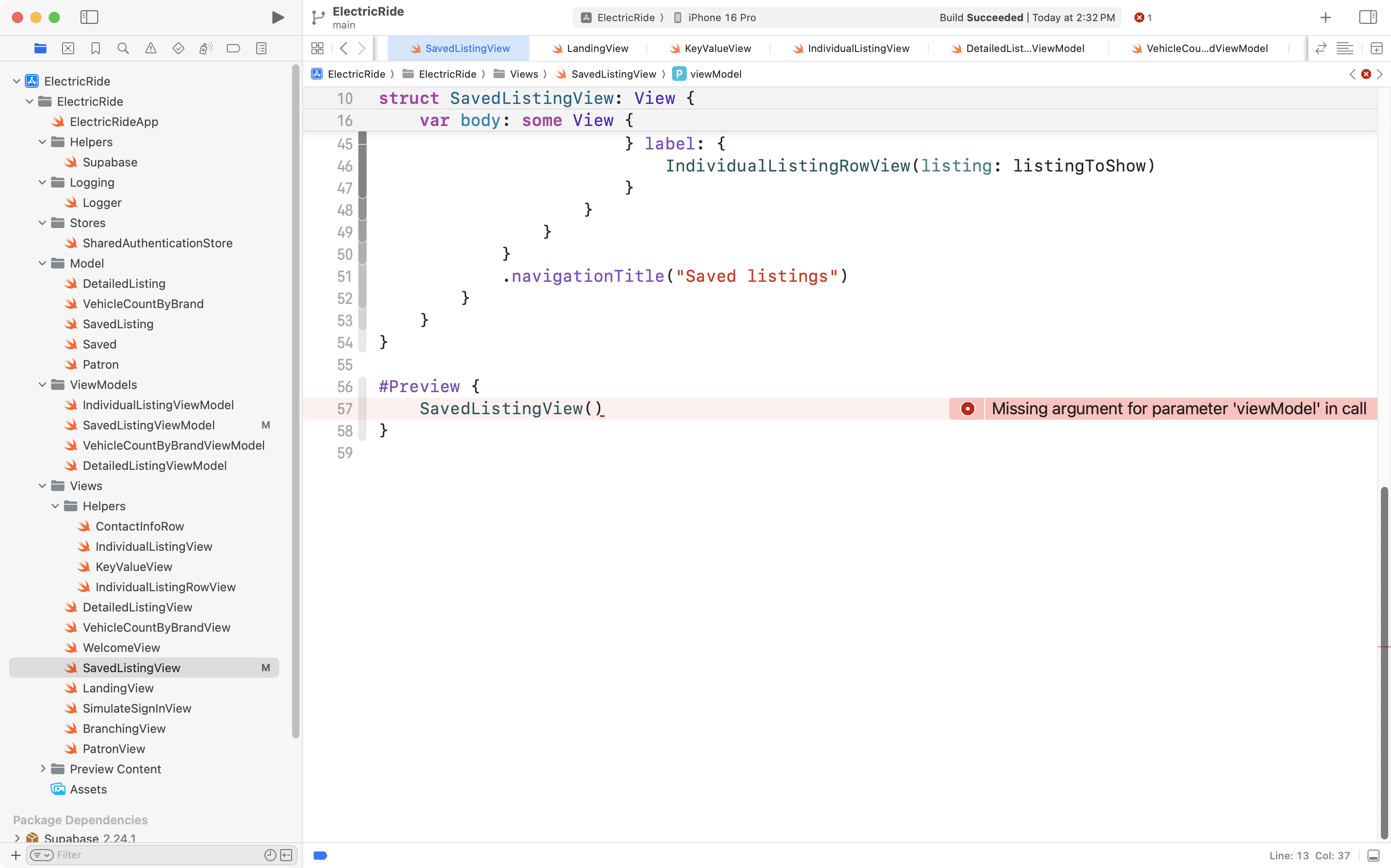The image size is (1391, 868).
Task: Collapse the ViewModels folder
Action: [x=42, y=385]
